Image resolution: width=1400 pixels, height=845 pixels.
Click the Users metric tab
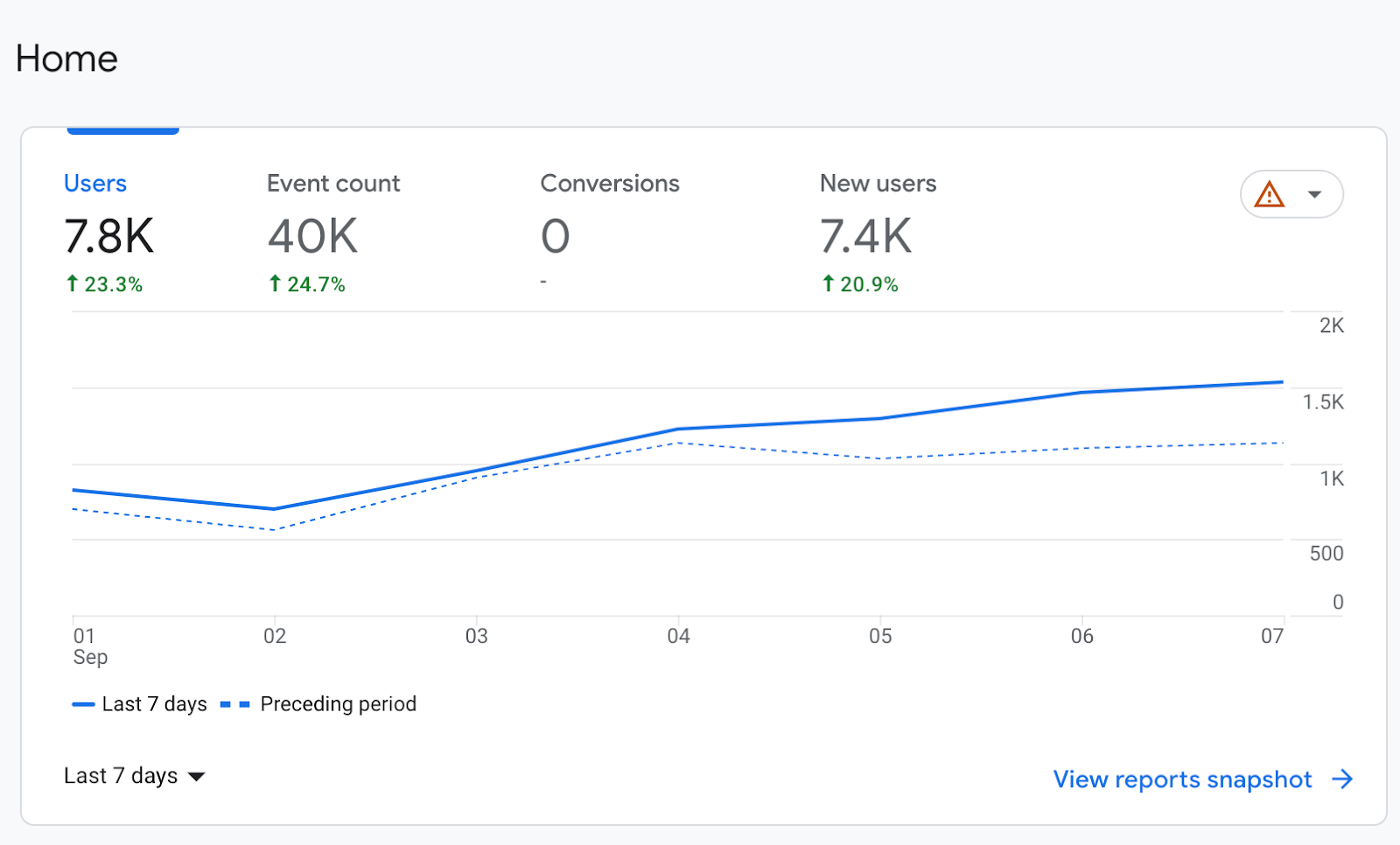(94, 183)
